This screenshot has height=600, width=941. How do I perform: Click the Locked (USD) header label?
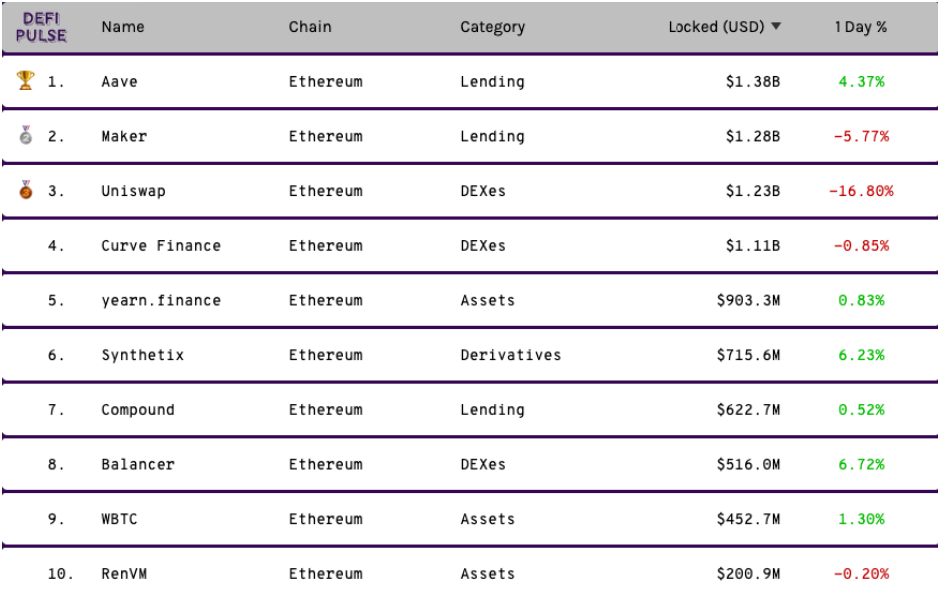(717, 27)
